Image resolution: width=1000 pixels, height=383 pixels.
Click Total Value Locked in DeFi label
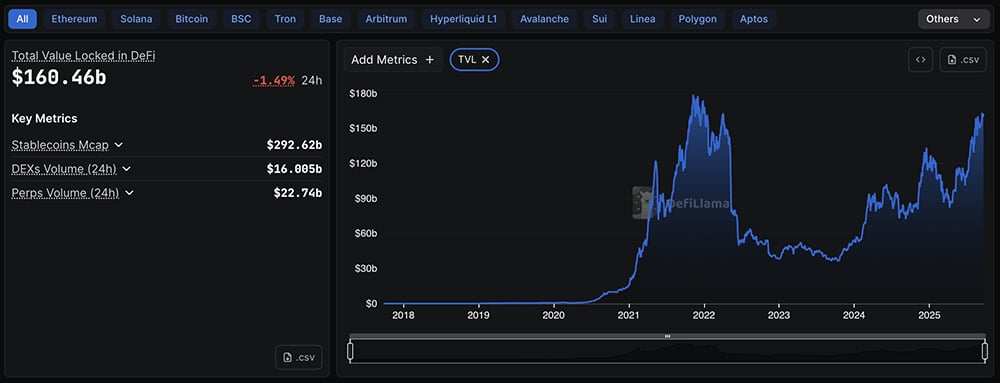[x=84, y=55]
